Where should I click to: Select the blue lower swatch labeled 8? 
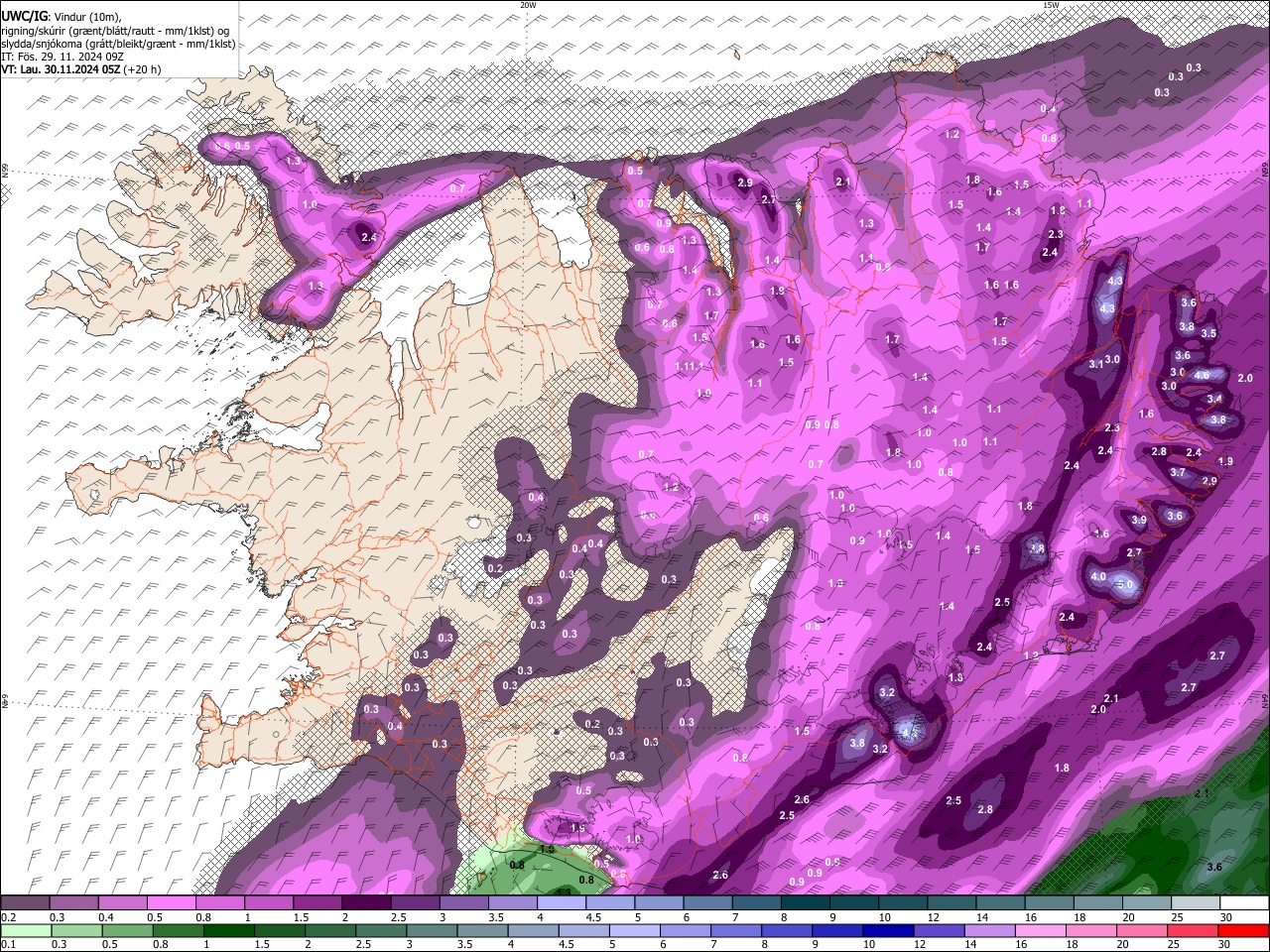pyautogui.click(x=787, y=931)
